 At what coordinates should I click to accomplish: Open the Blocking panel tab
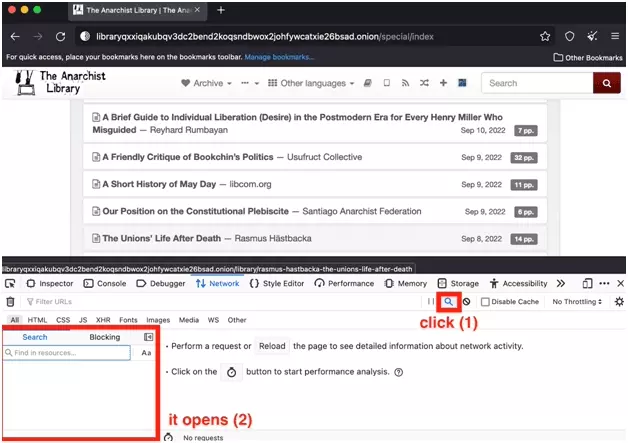click(x=104, y=337)
